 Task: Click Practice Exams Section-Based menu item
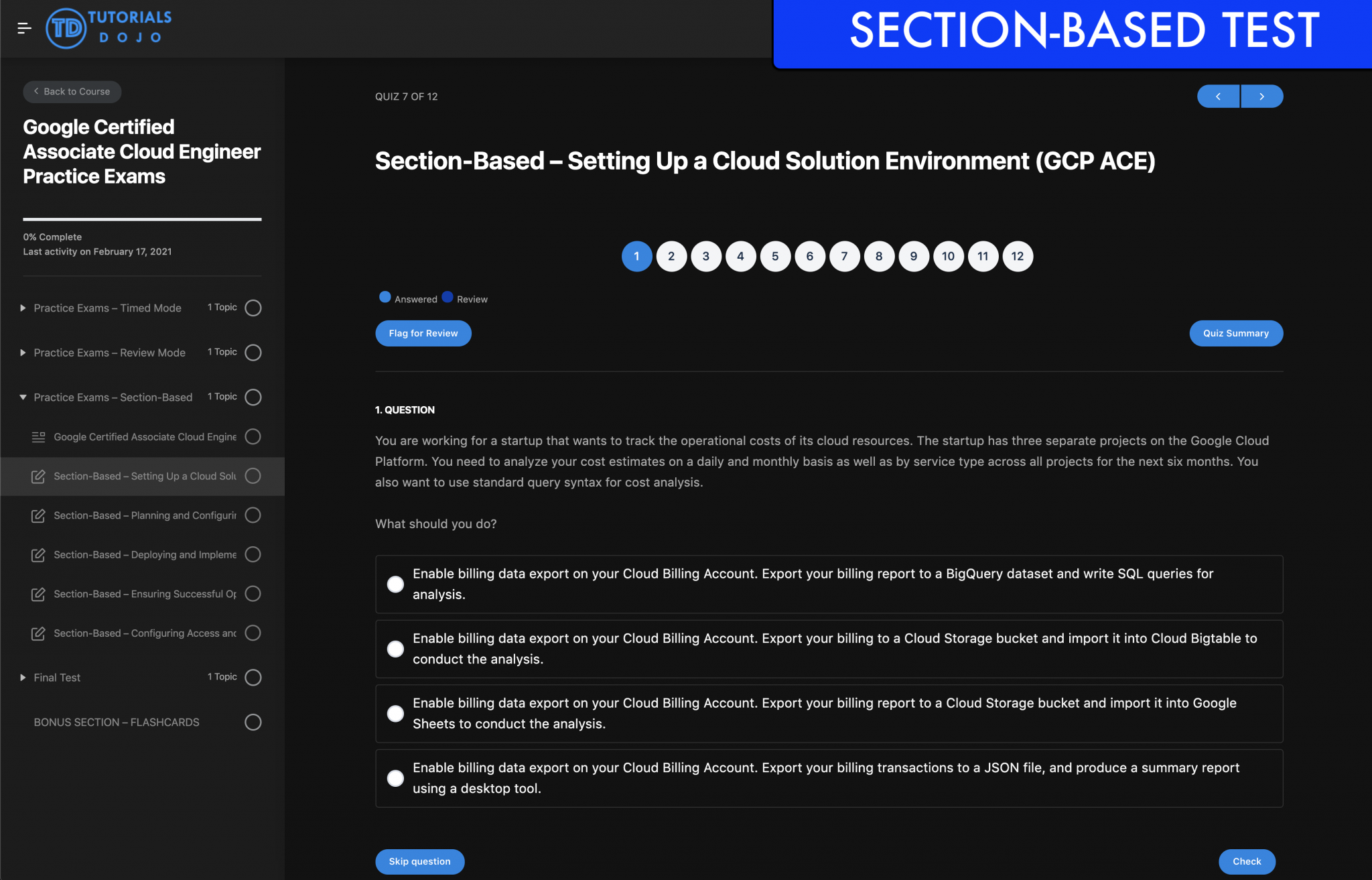(113, 397)
